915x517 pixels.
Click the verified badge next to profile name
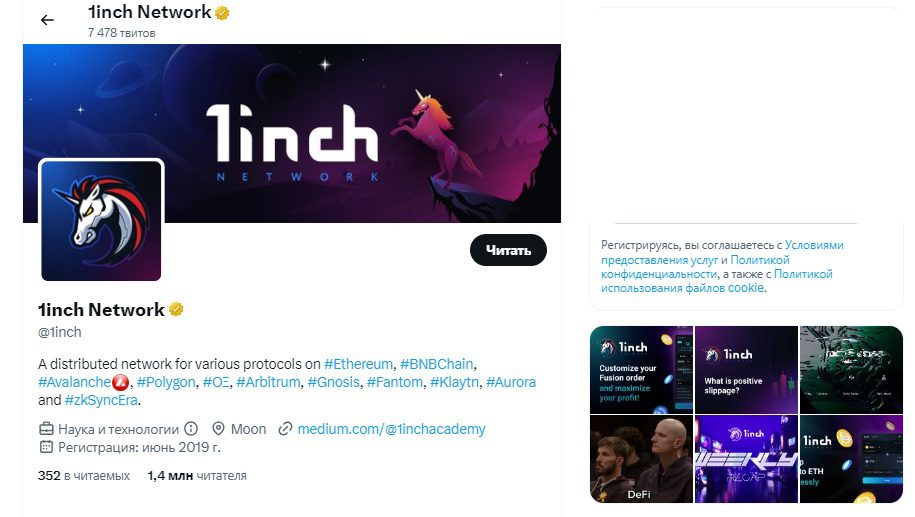tap(176, 309)
